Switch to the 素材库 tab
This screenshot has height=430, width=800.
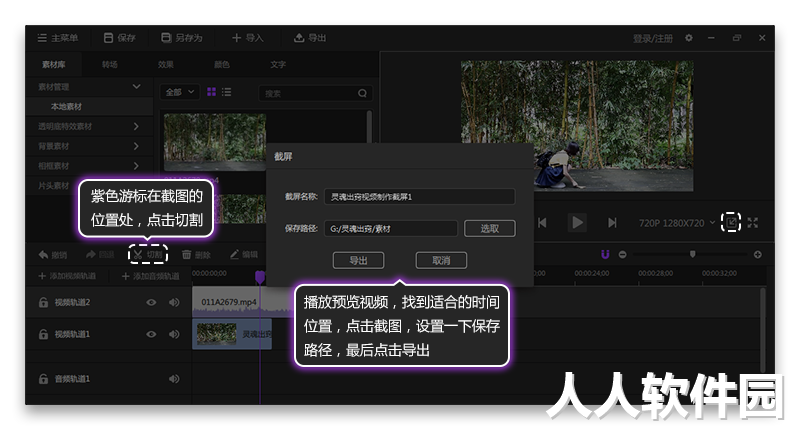tap(54, 65)
